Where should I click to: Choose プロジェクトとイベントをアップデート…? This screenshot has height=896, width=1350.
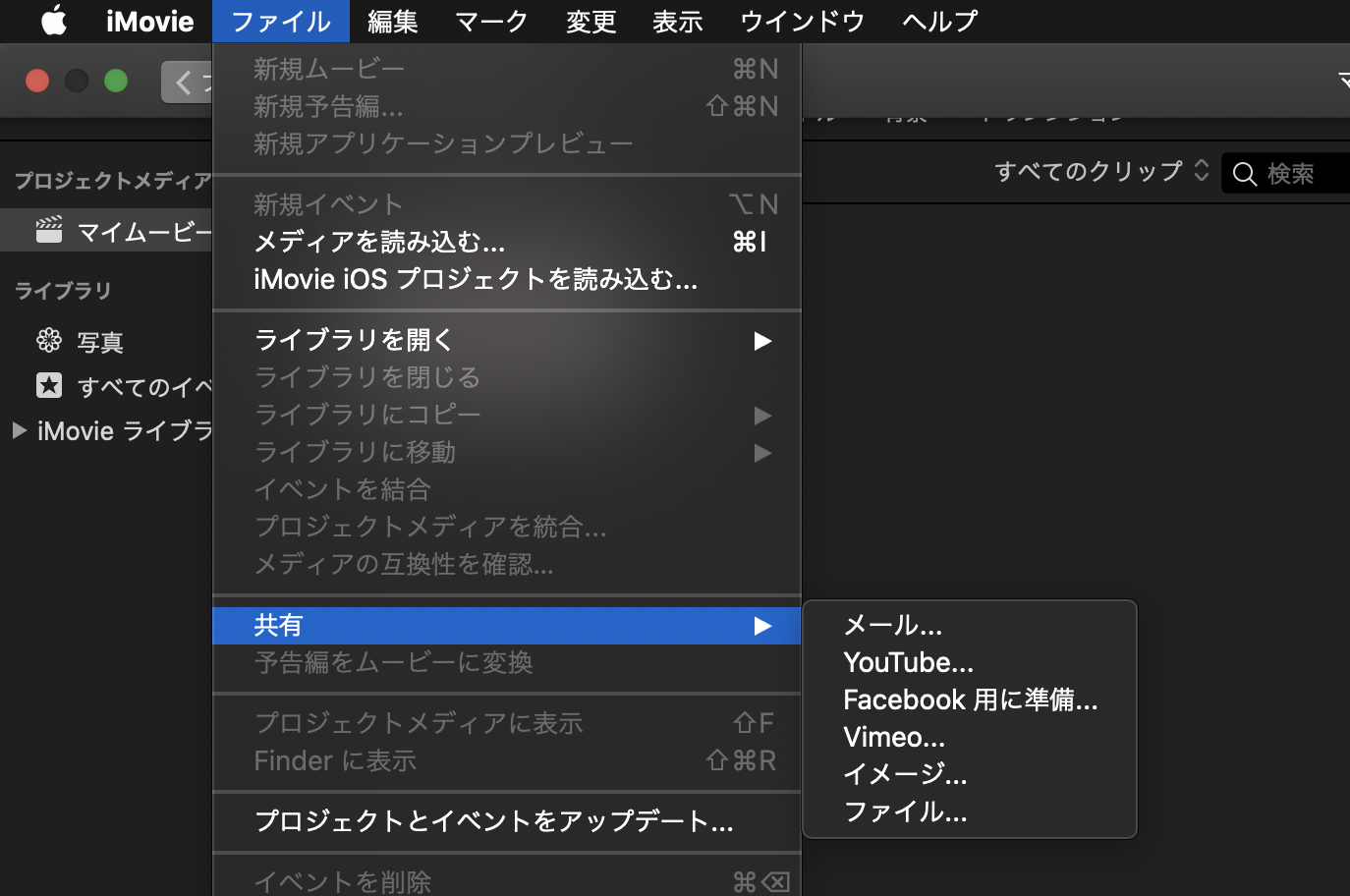[507, 821]
